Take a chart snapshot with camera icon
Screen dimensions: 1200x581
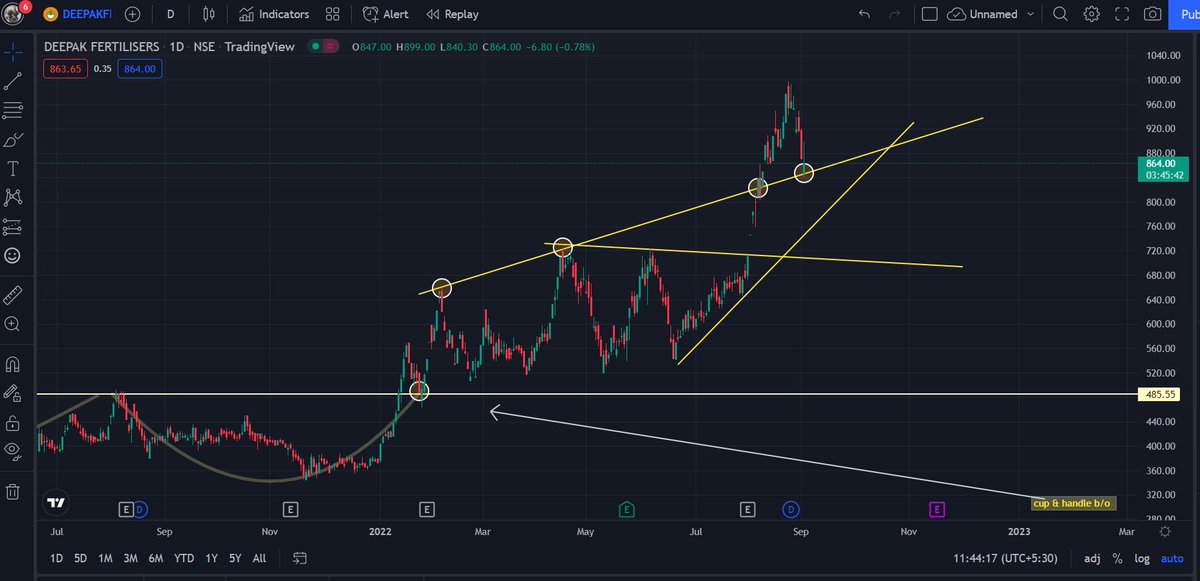pos(1152,14)
